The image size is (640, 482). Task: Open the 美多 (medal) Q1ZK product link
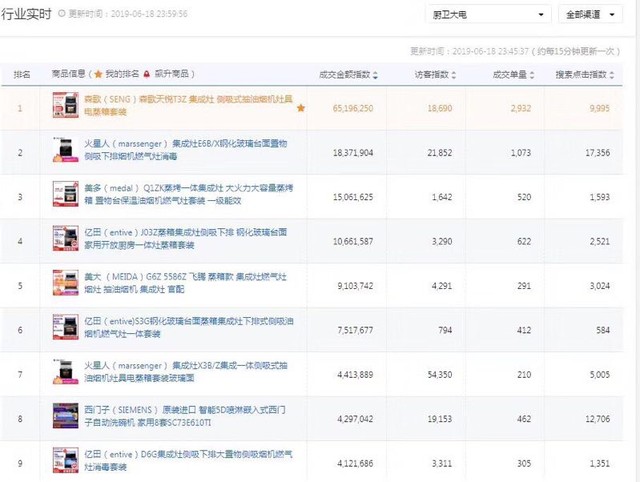[x=189, y=194]
